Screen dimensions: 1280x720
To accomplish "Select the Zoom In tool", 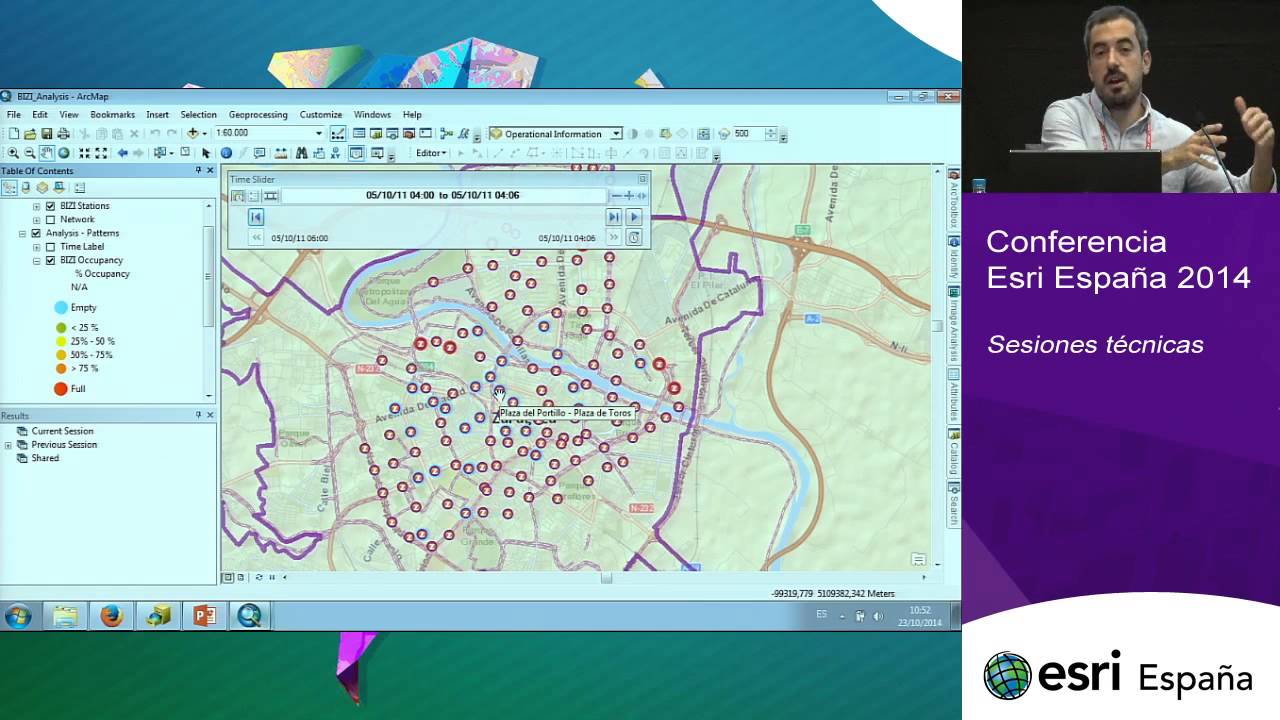I will (13, 153).
